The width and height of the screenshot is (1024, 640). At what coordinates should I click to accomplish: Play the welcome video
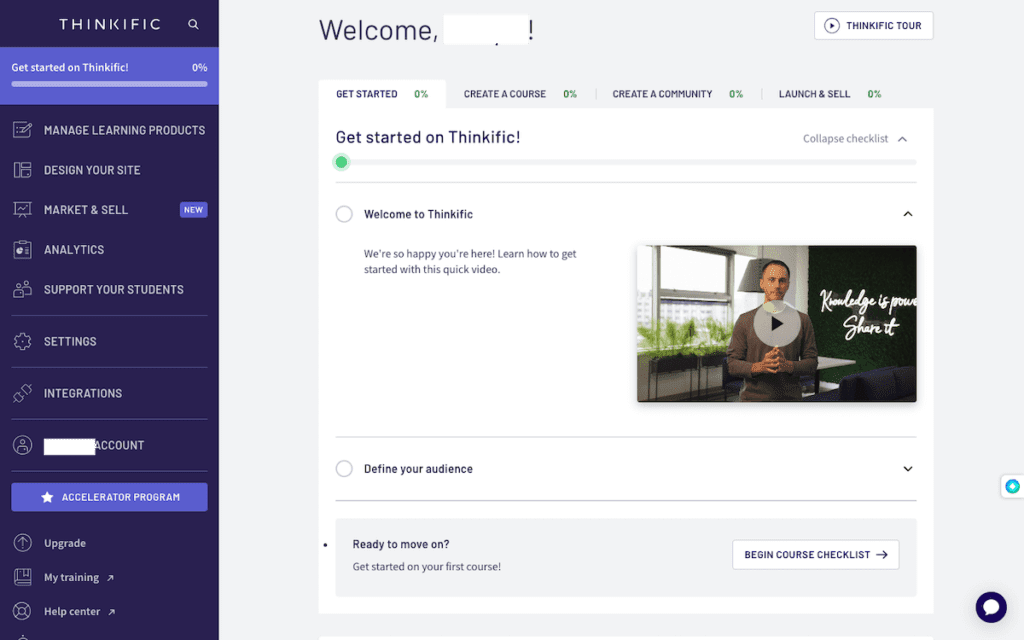(x=776, y=323)
